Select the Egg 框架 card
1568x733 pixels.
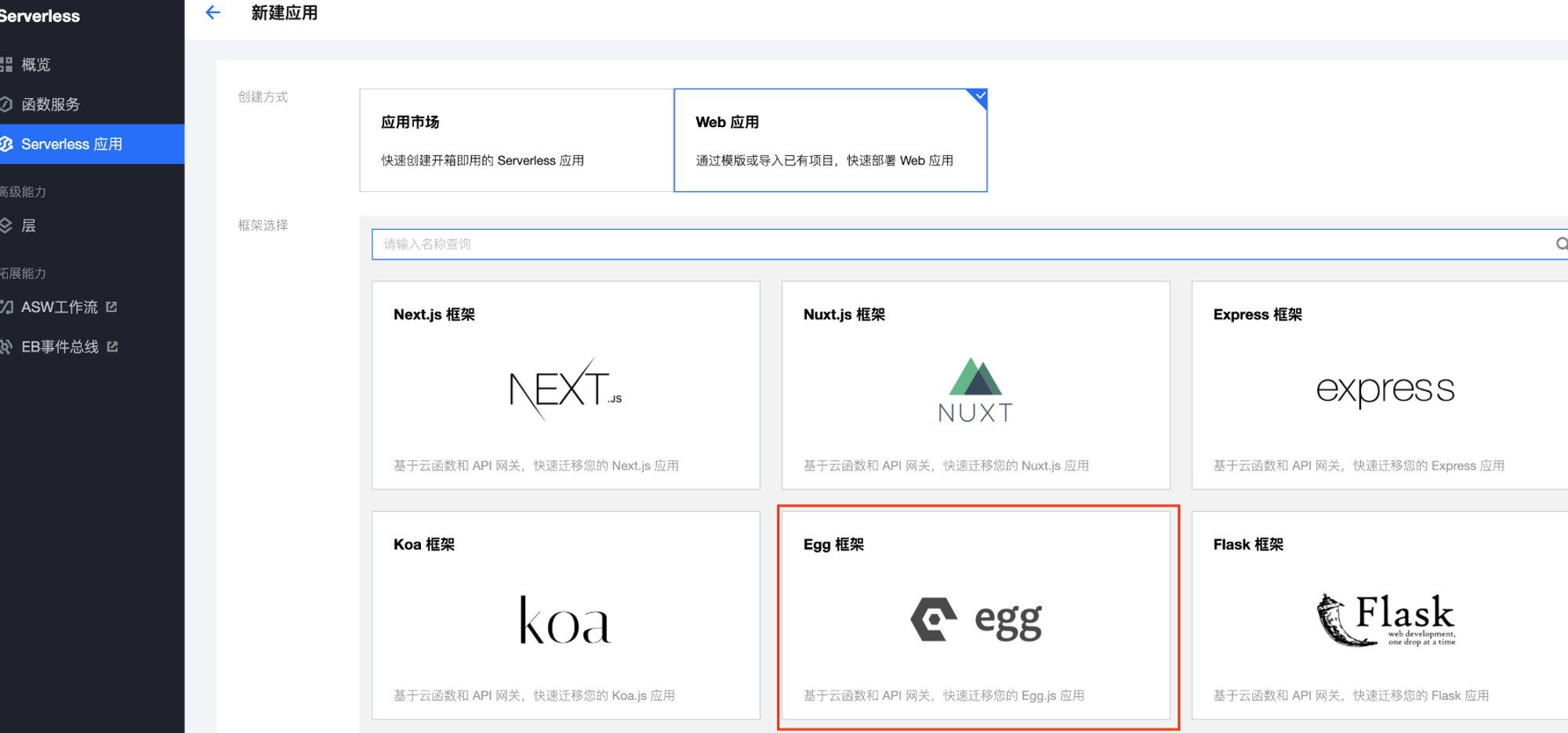(976, 615)
